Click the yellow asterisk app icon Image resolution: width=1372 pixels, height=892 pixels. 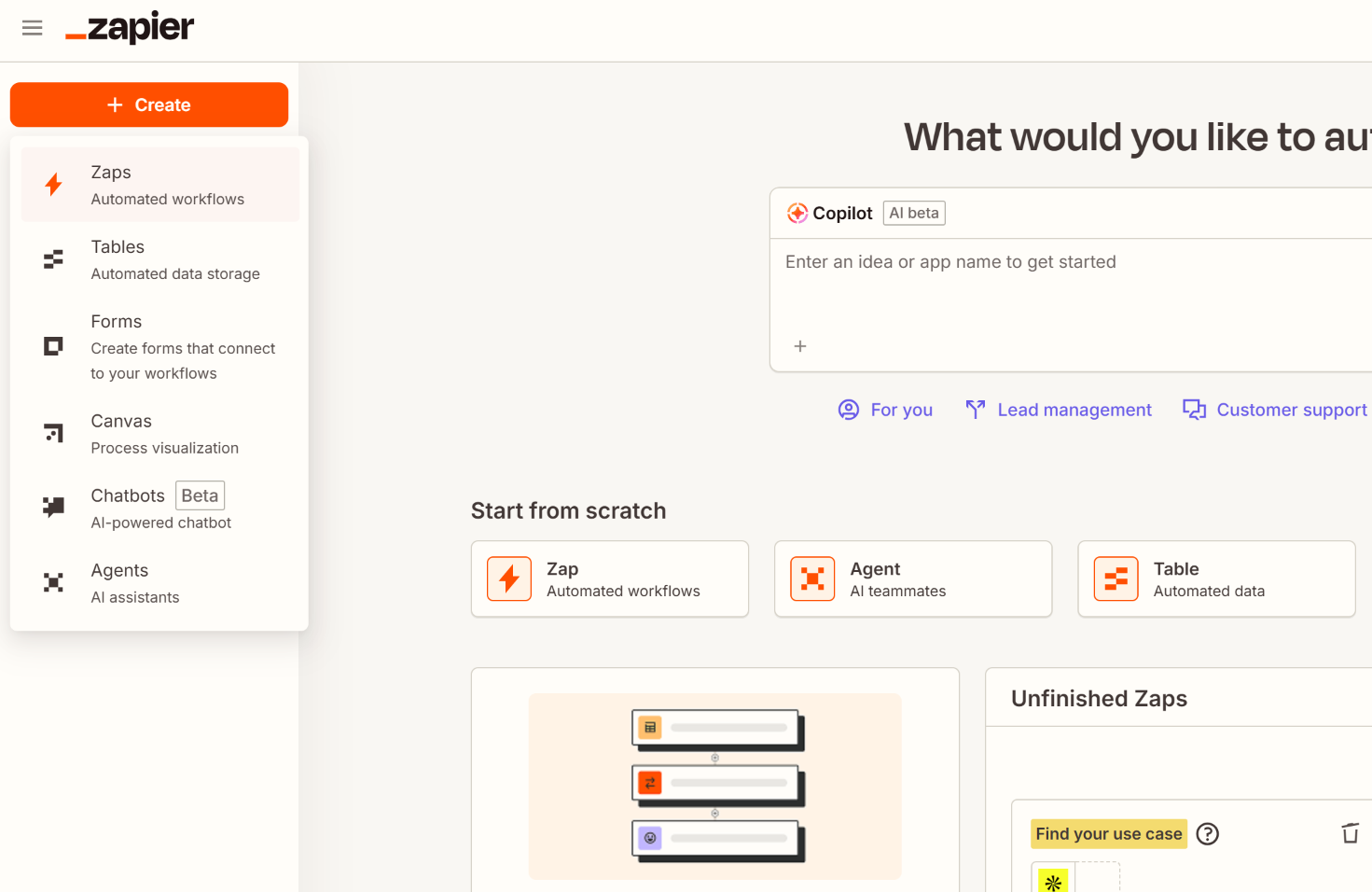click(x=1053, y=879)
